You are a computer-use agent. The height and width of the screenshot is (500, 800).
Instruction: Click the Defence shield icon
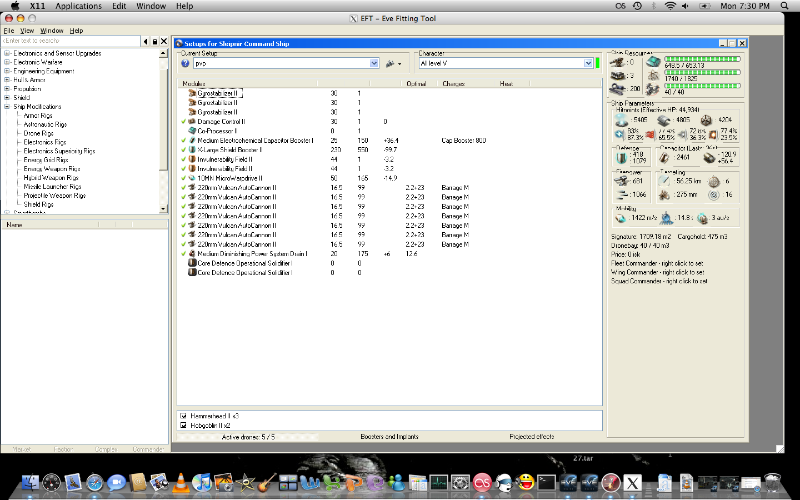621,157
